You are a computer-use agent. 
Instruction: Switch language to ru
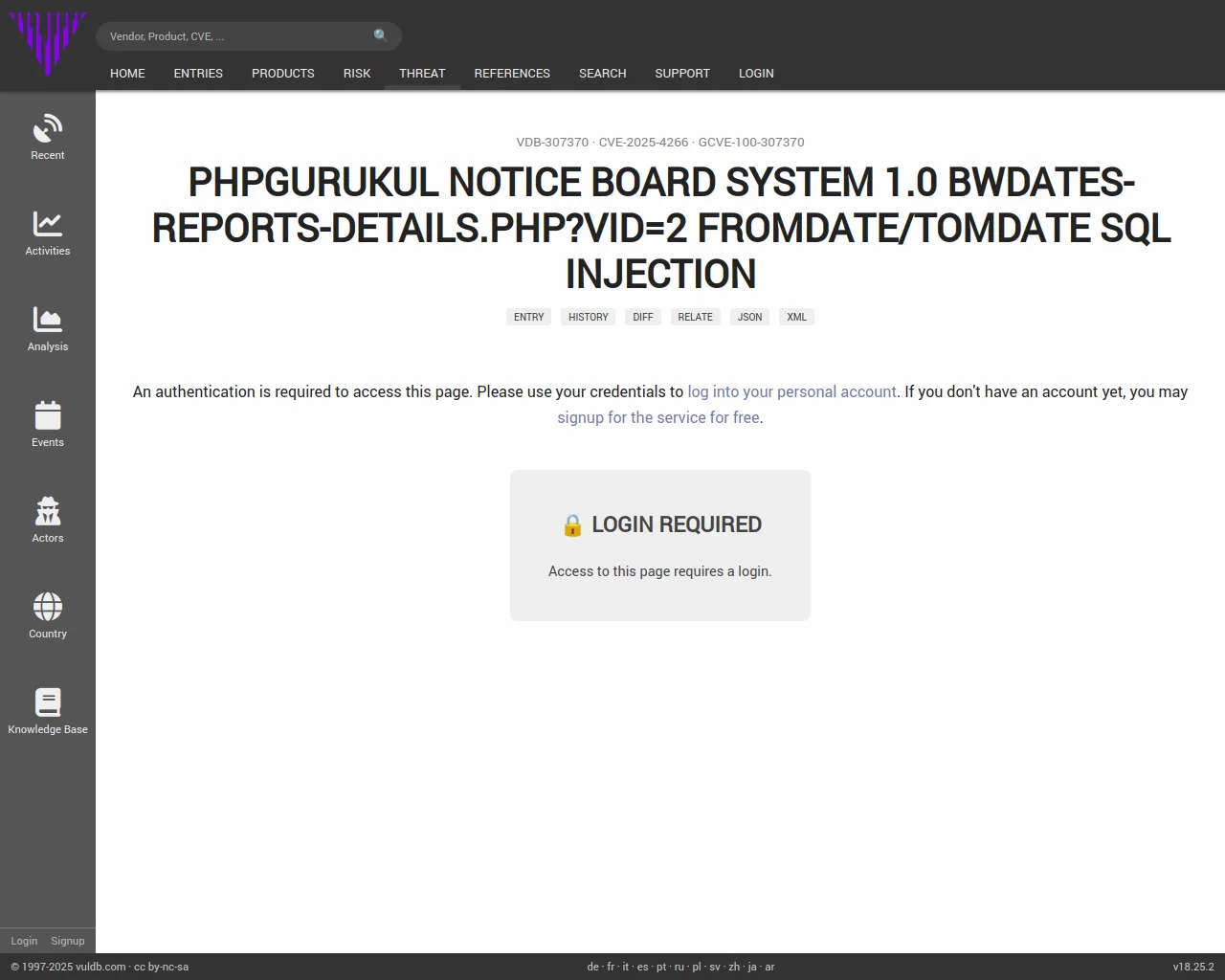679,967
